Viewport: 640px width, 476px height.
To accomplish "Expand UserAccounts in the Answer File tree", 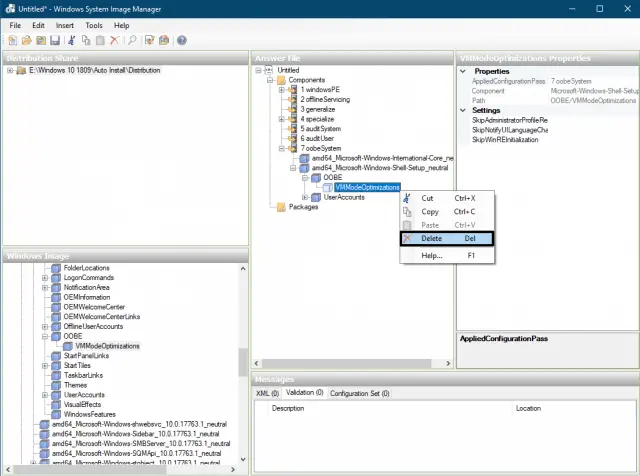I will tap(305, 197).
